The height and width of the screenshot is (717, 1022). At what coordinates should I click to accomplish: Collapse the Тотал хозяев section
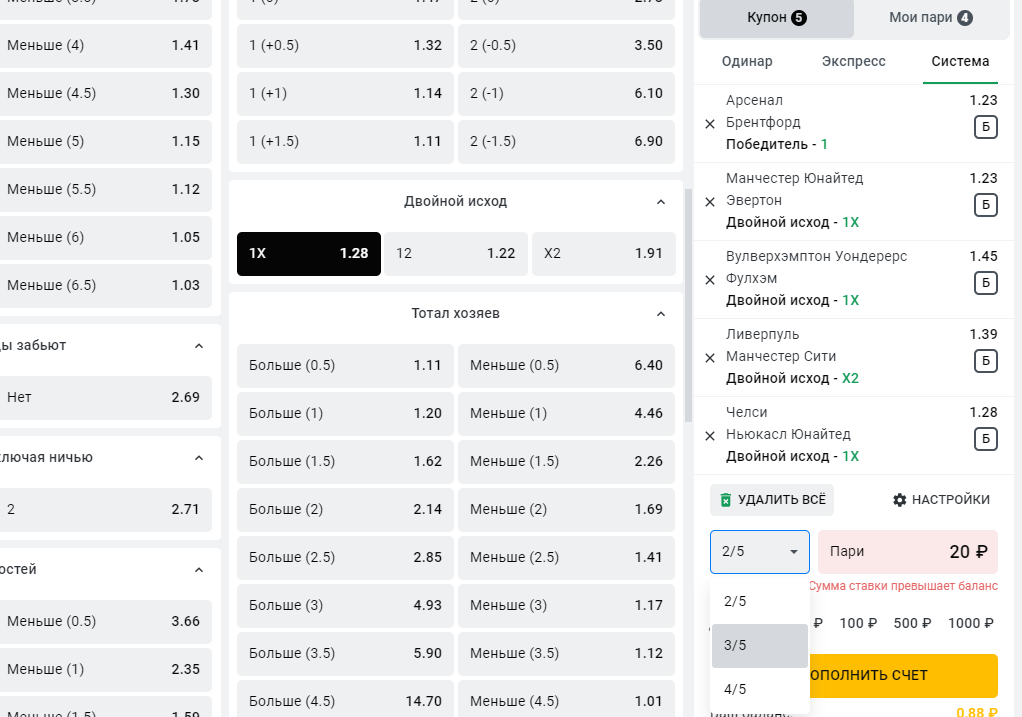pyautogui.click(x=661, y=314)
